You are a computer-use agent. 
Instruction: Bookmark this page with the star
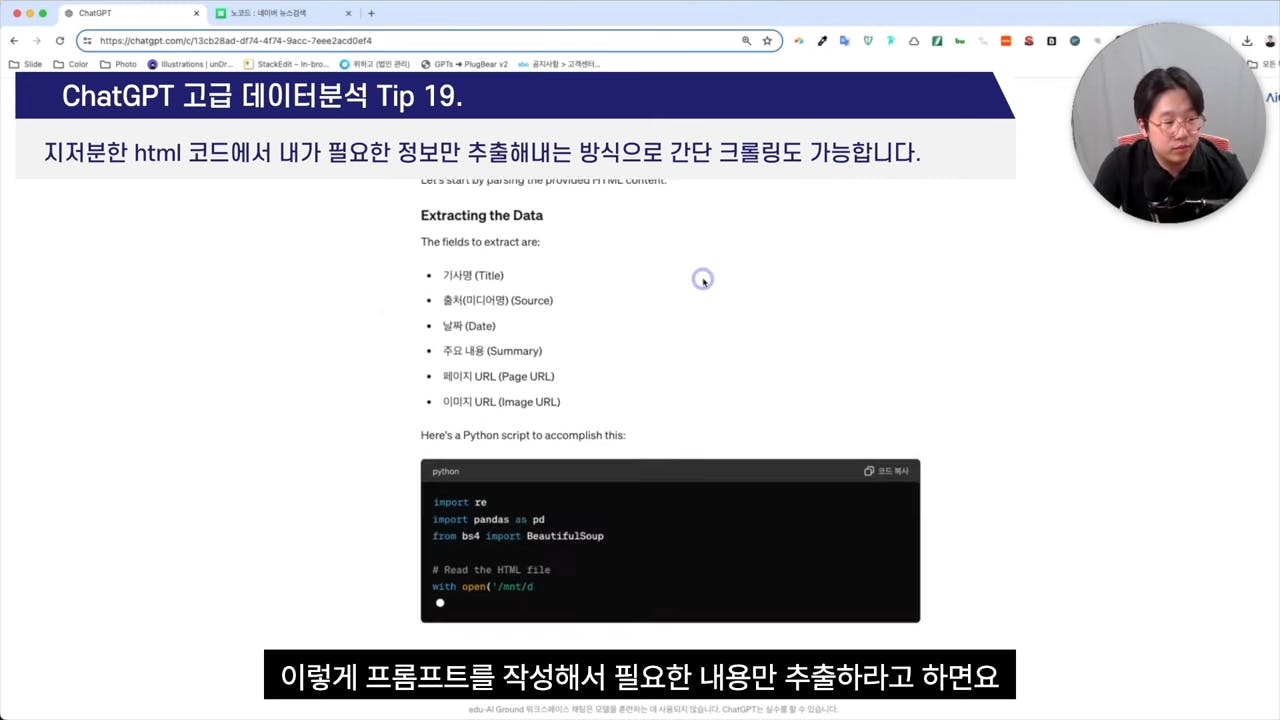click(767, 41)
